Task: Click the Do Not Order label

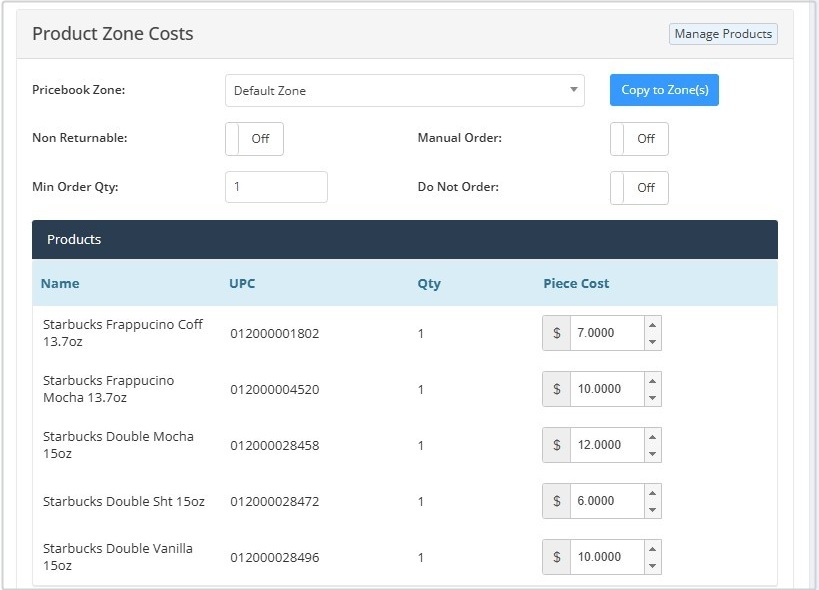Action: [458, 187]
